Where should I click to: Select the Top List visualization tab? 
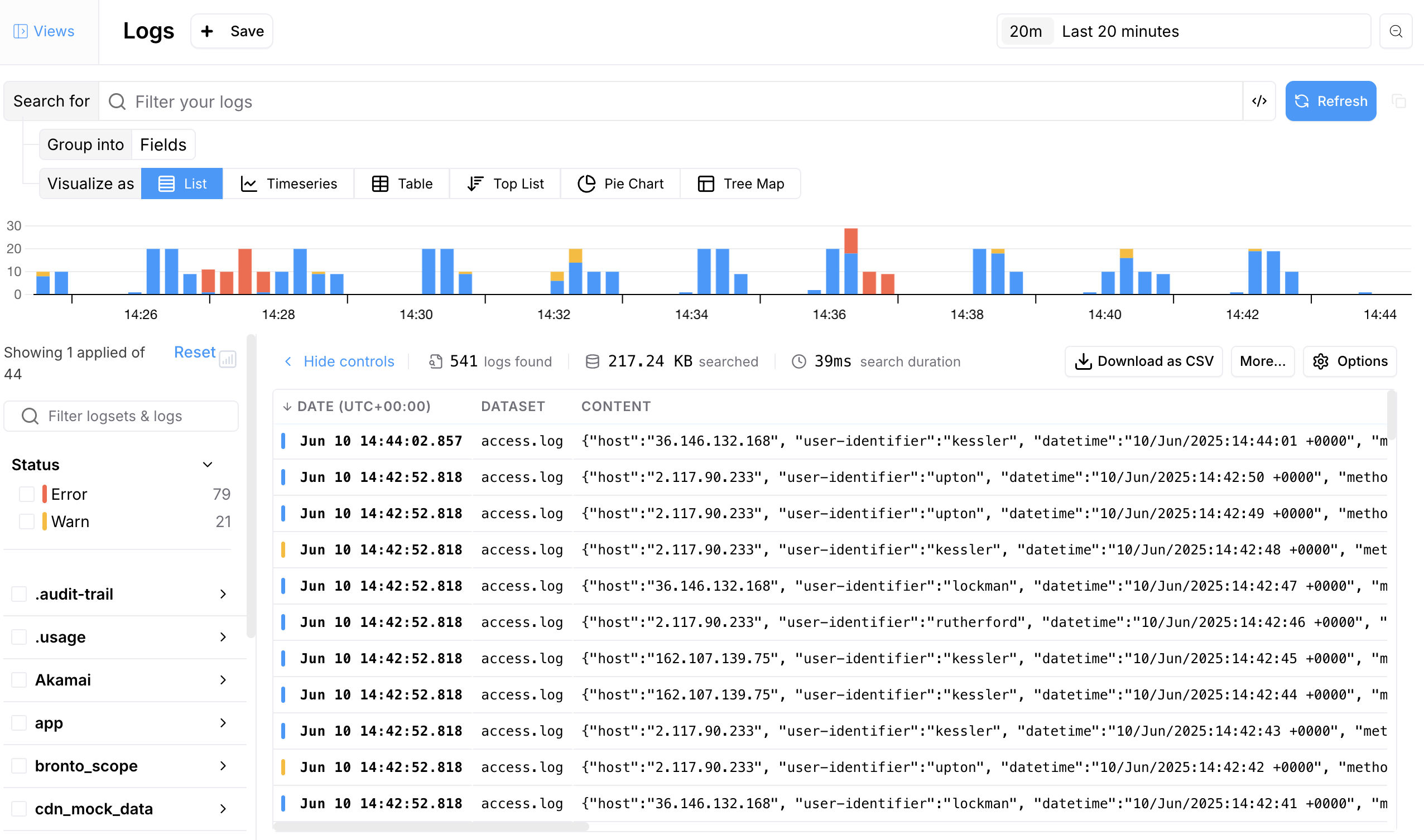[505, 184]
